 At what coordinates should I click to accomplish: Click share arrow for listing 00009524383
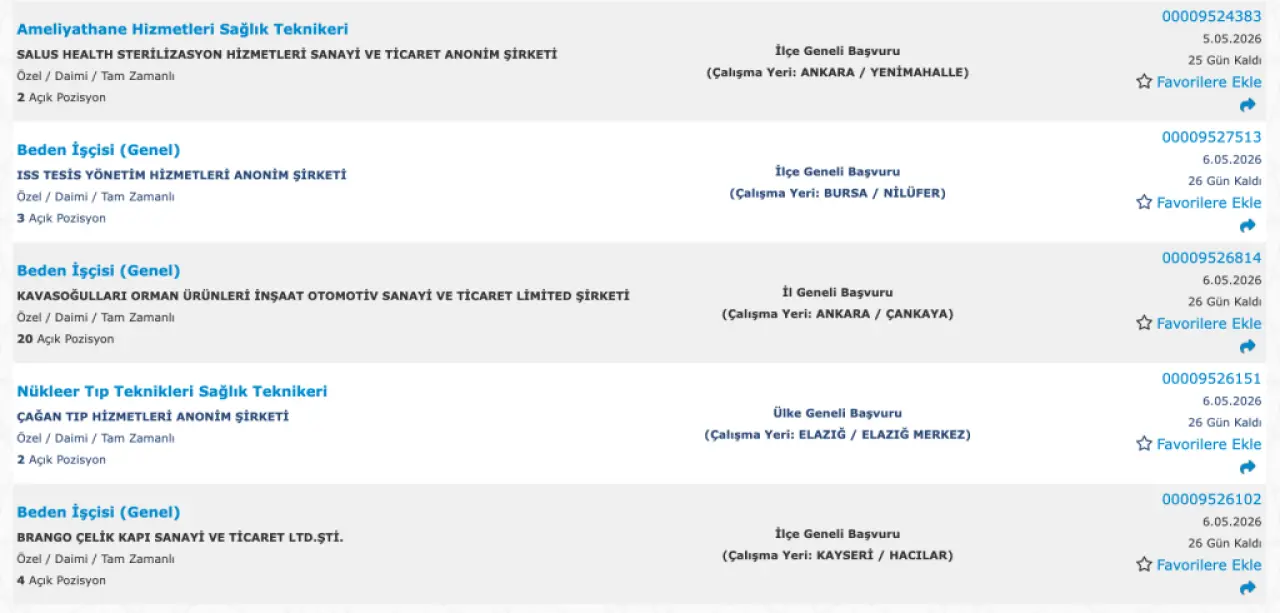[x=1247, y=105]
